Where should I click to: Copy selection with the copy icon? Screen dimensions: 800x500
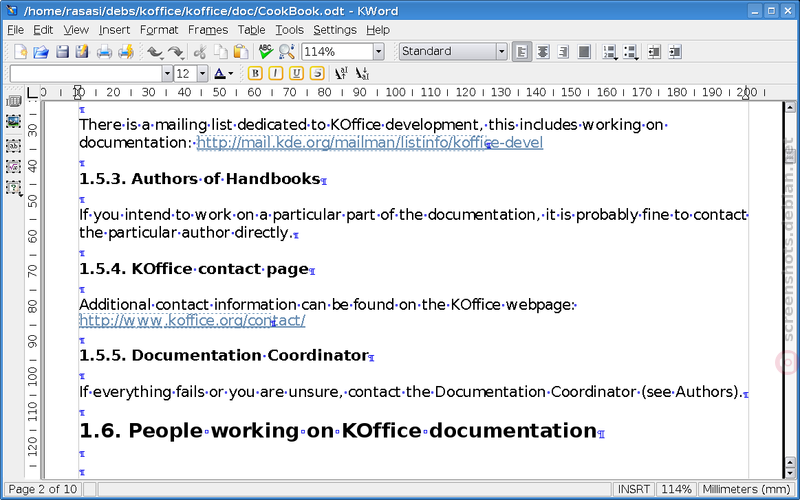(220, 52)
